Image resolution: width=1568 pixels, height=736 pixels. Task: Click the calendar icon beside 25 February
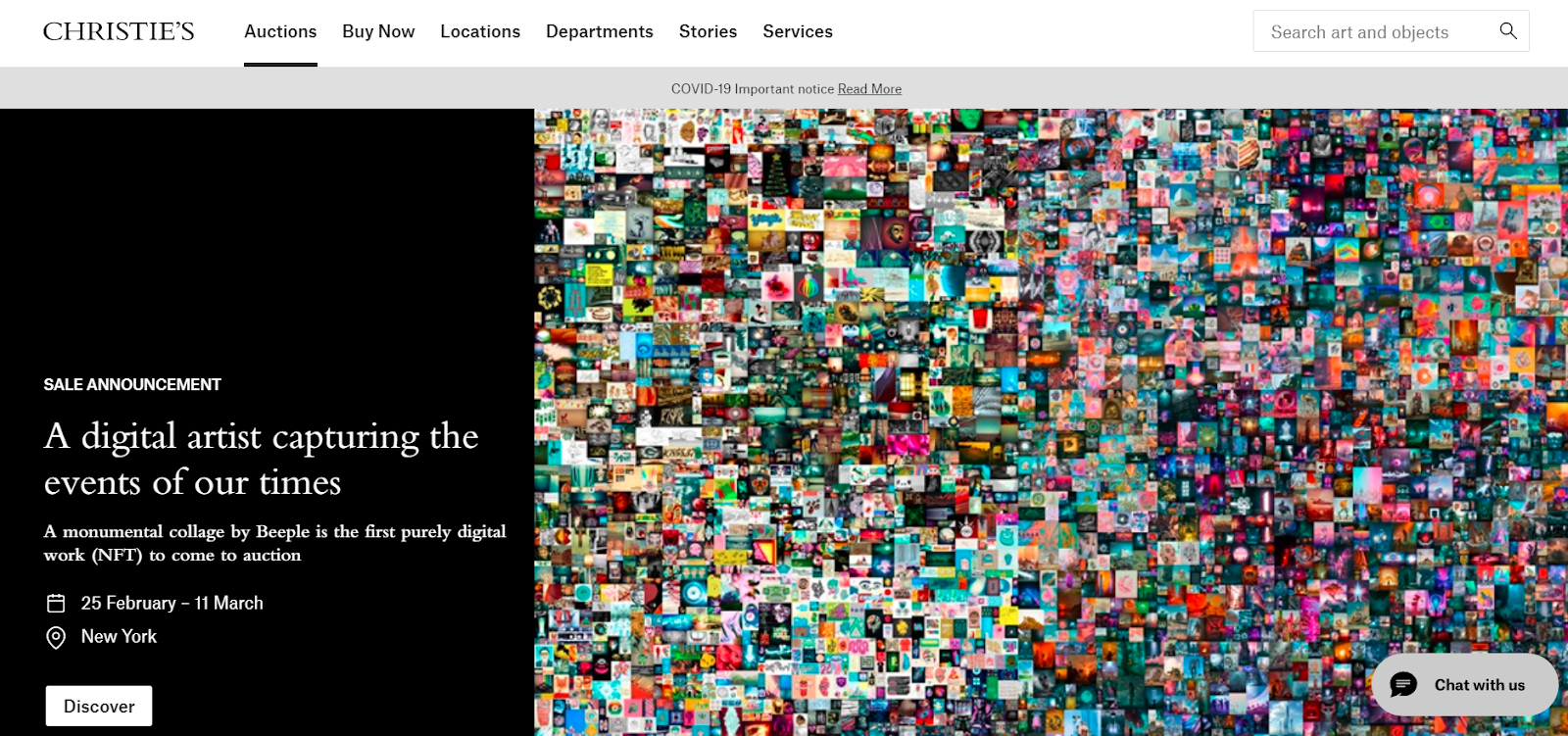pos(56,603)
